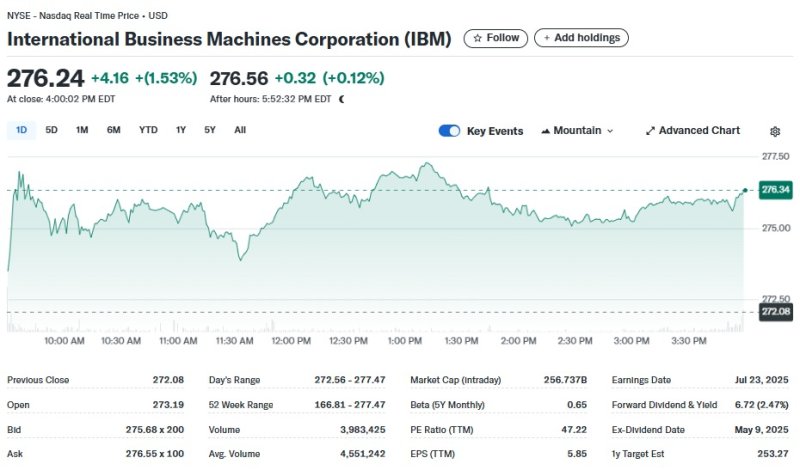Show the 1Y chart range
The height and width of the screenshot is (470, 800).
(181, 130)
